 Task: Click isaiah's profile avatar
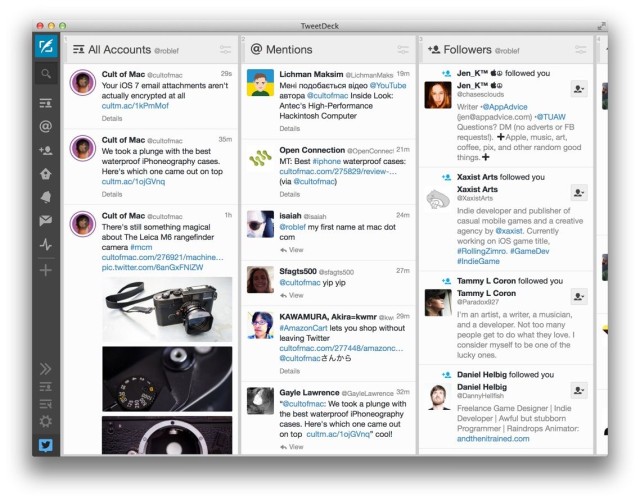coord(260,224)
